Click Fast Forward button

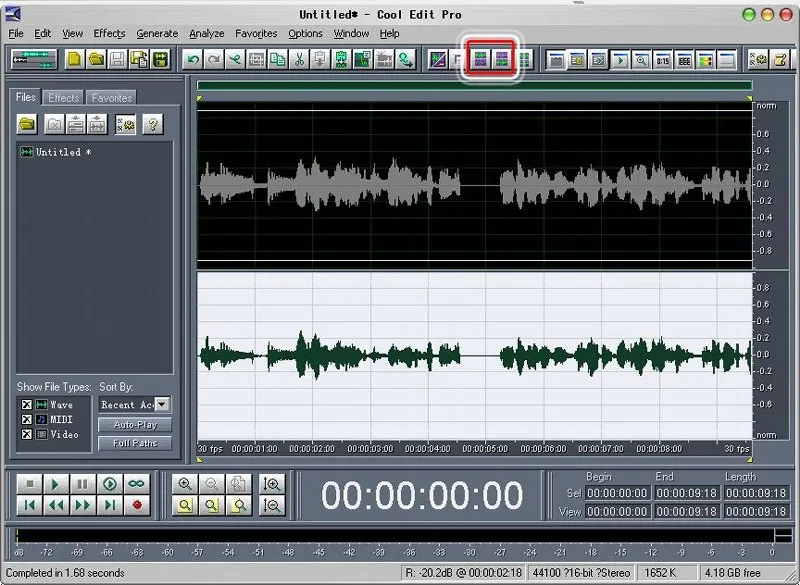[83, 505]
